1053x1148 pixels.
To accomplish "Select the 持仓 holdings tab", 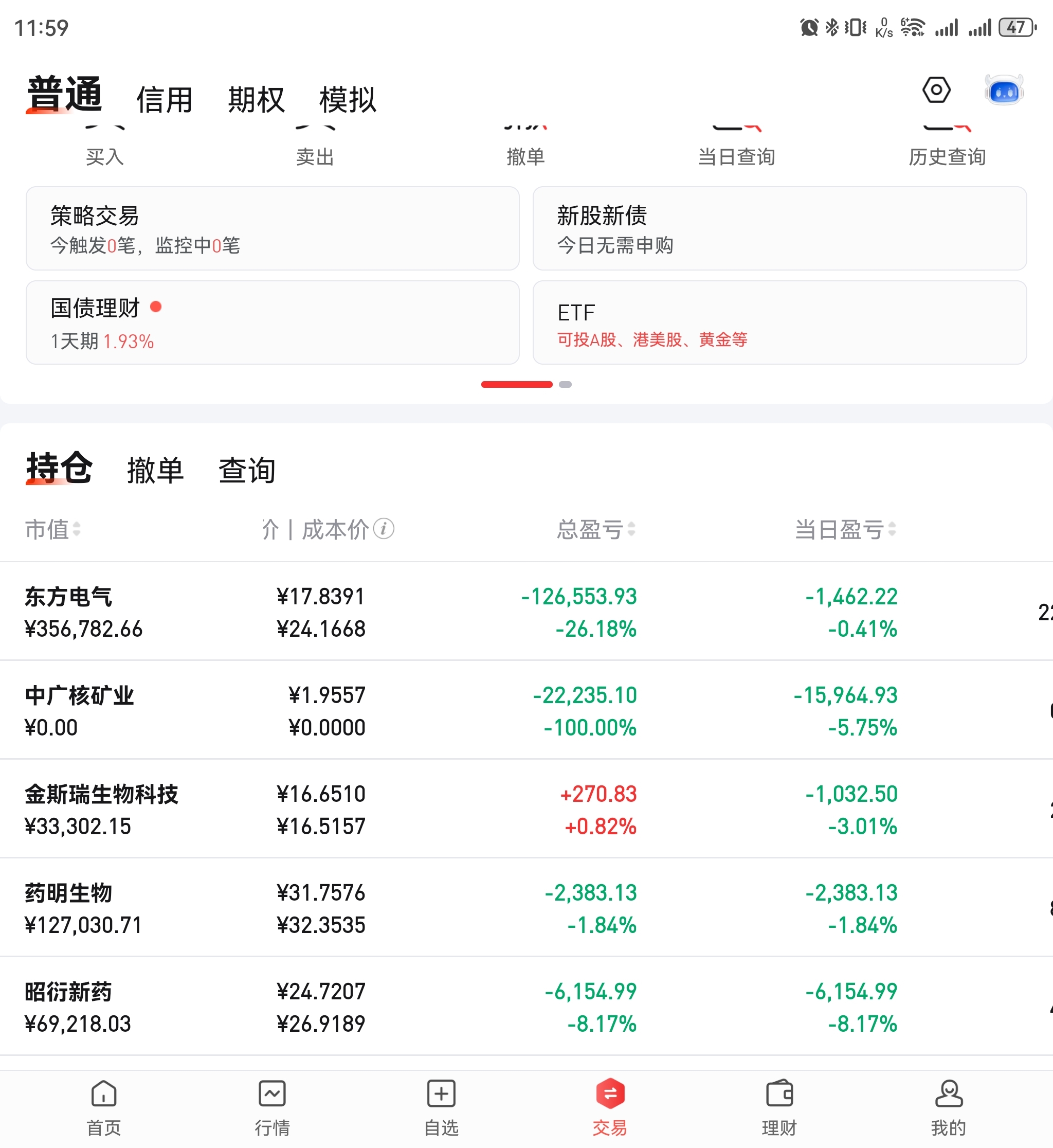I will coord(59,469).
